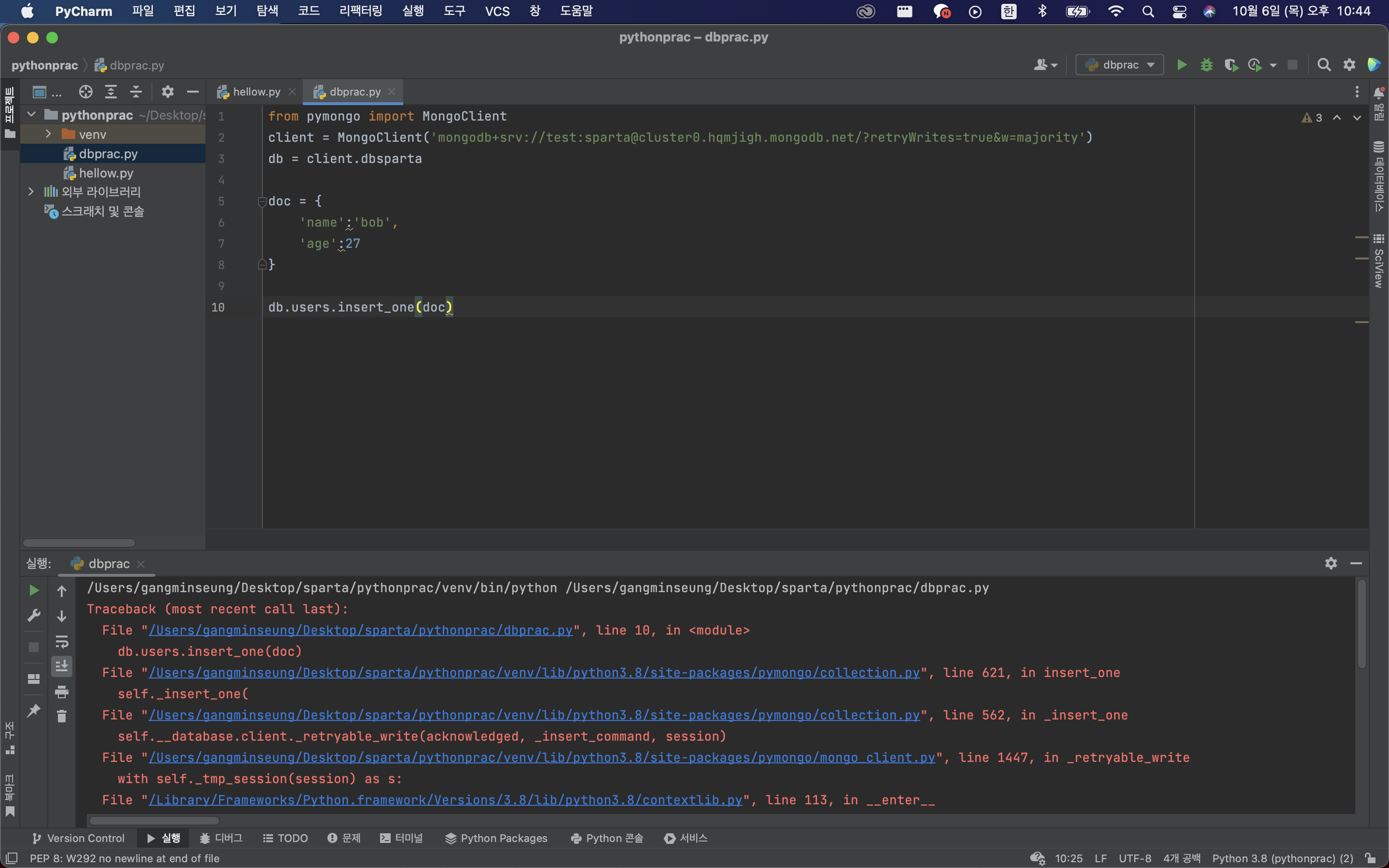The width and height of the screenshot is (1389, 868).
Task: Click the JetBrains Toolbox colorful icon
Action: 1375,65
